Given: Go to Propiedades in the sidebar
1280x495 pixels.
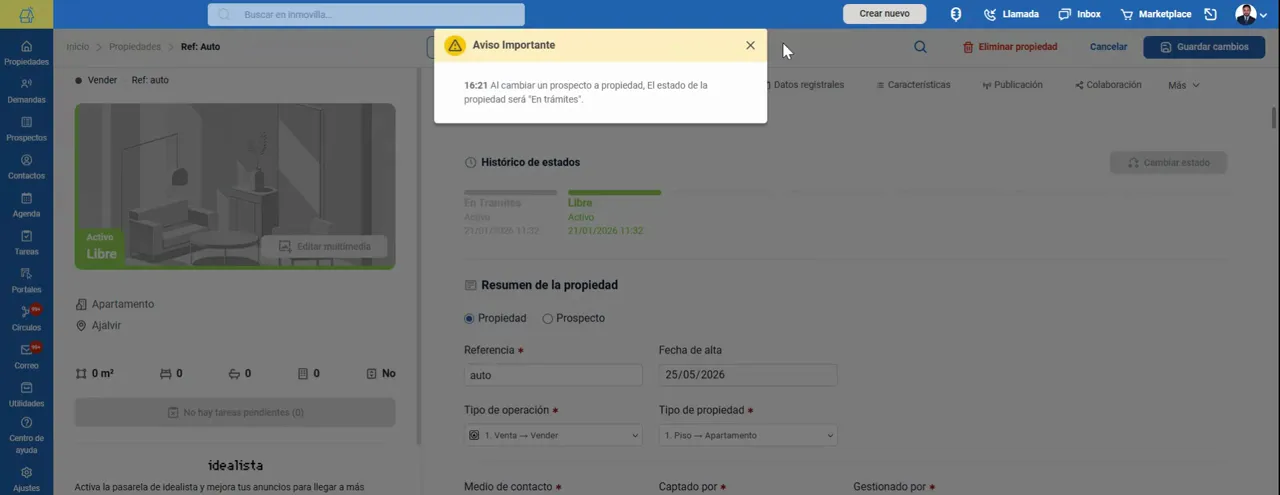Looking at the screenshot, I should click(x=26, y=53).
